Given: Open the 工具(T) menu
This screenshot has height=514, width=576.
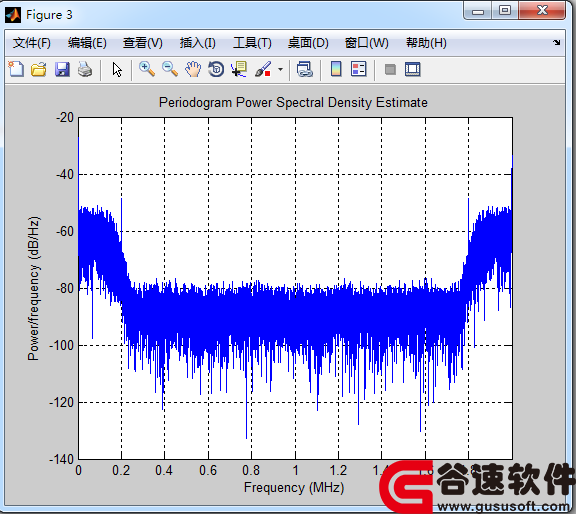Looking at the screenshot, I should click(x=252, y=43).
